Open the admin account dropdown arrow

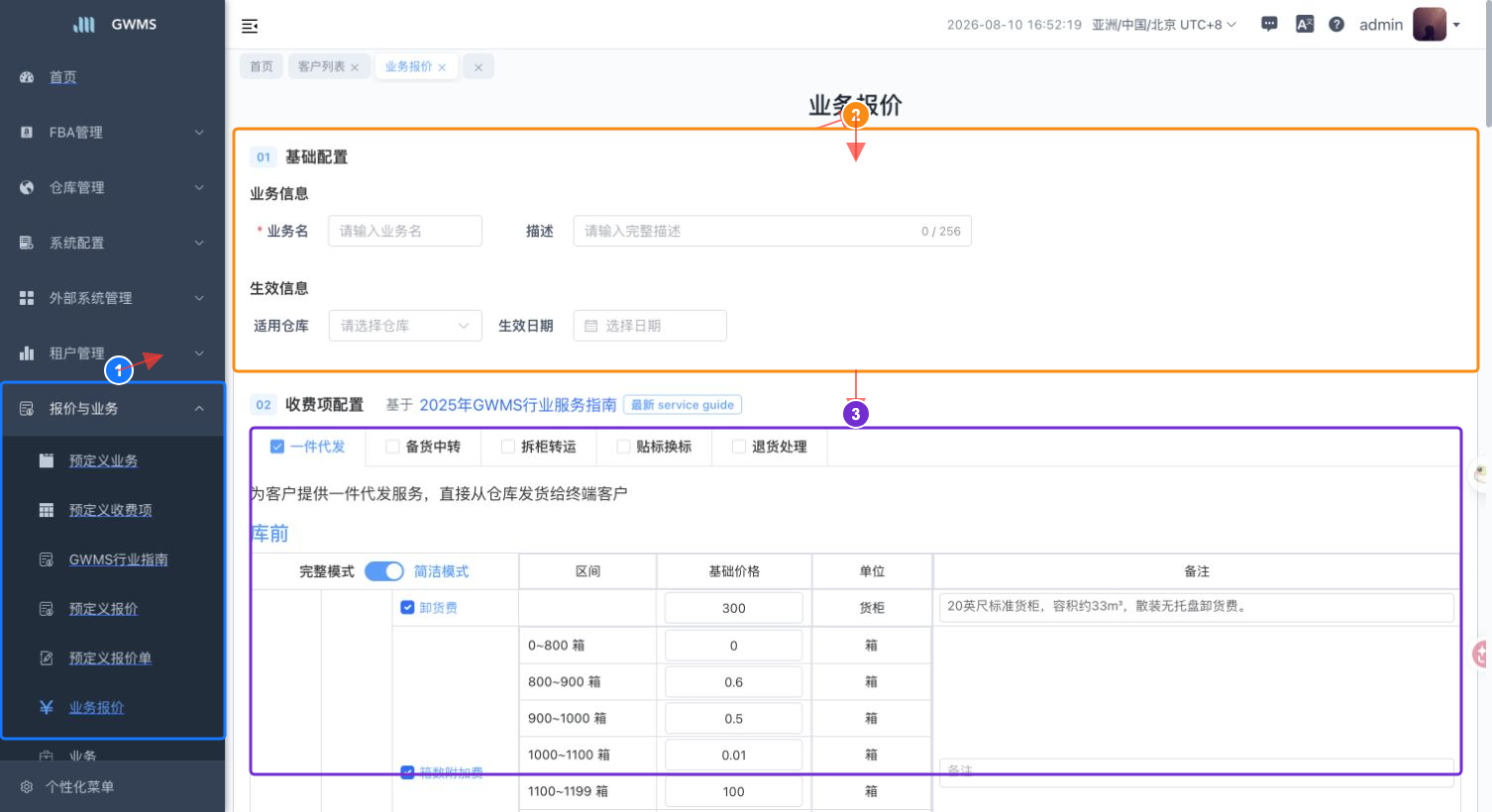click(x=1456, y=25)
